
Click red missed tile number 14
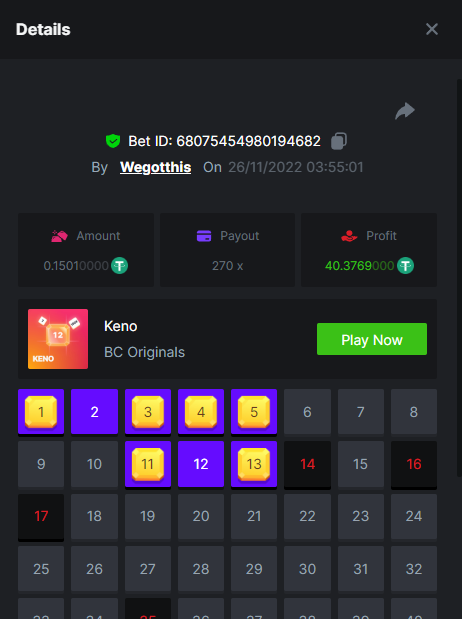(307, 464)
